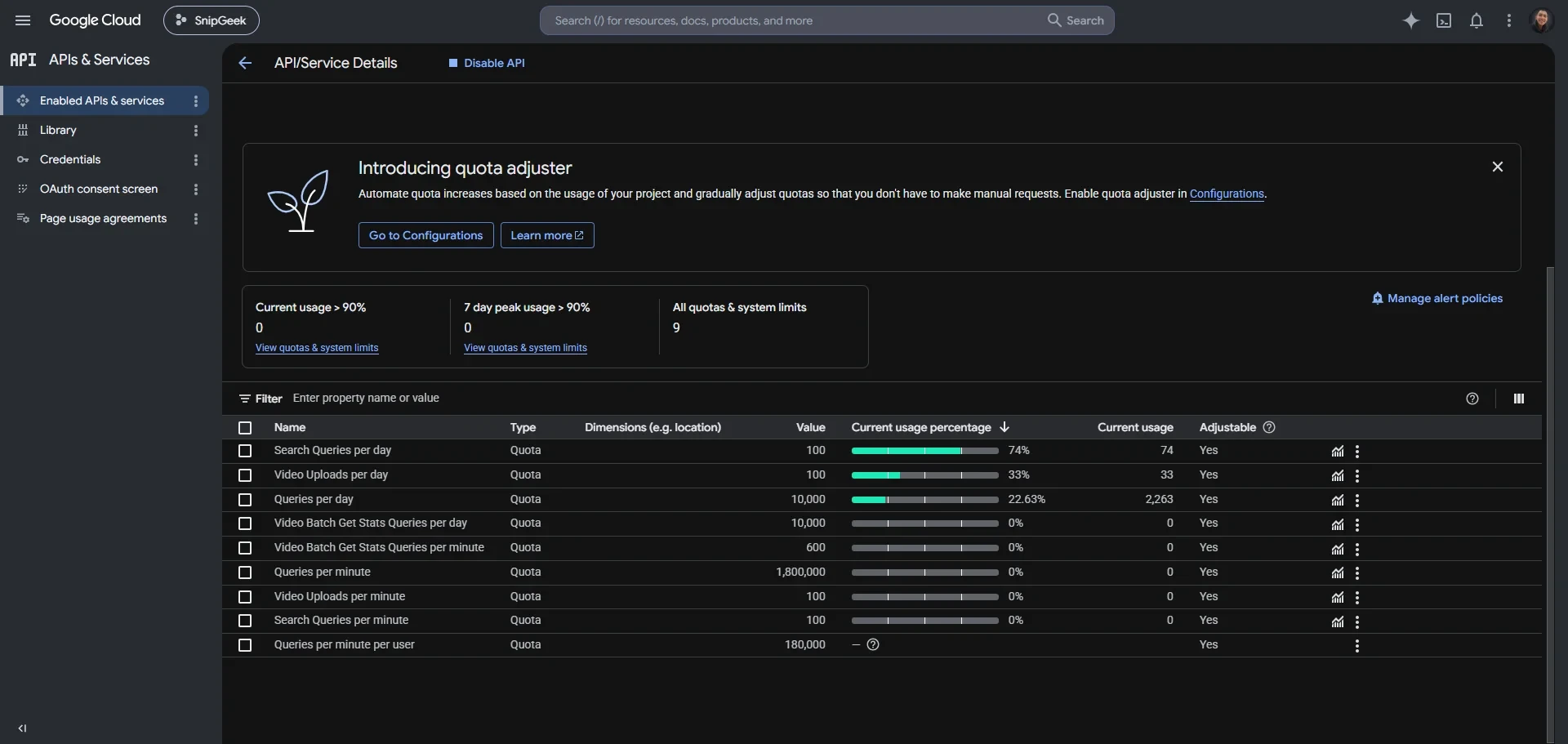Show usage chart for Queries per day

[x=1338, y=500]
